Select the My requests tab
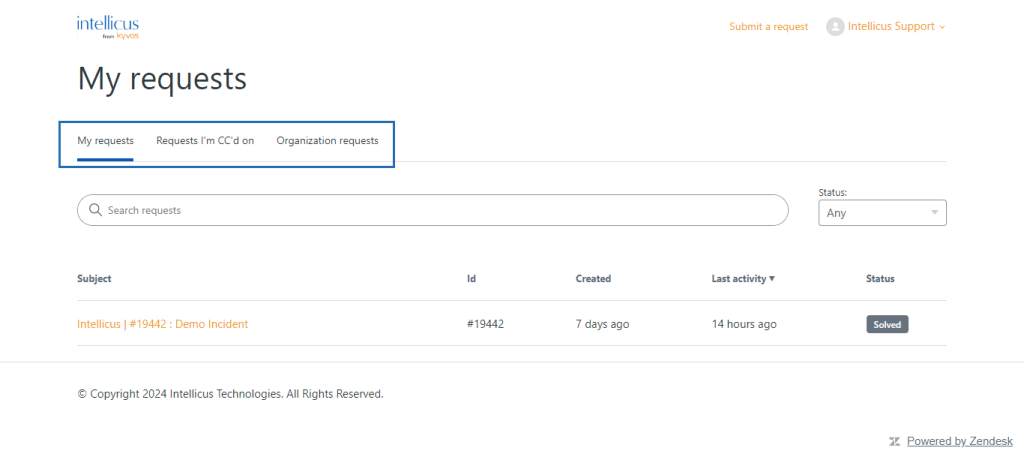Image resolution: width=1024 pixels, height=475 pixels. click(105, 140)
